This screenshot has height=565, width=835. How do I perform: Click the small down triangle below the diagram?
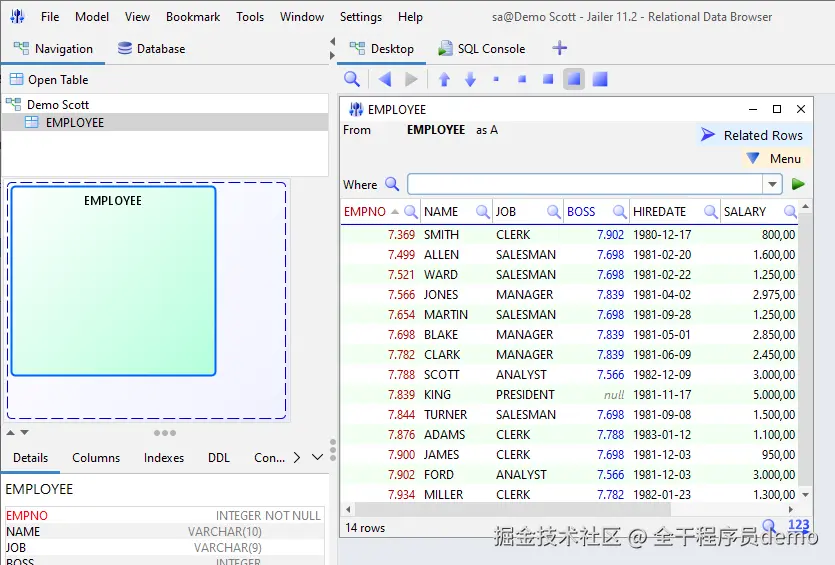coord(24,433)
